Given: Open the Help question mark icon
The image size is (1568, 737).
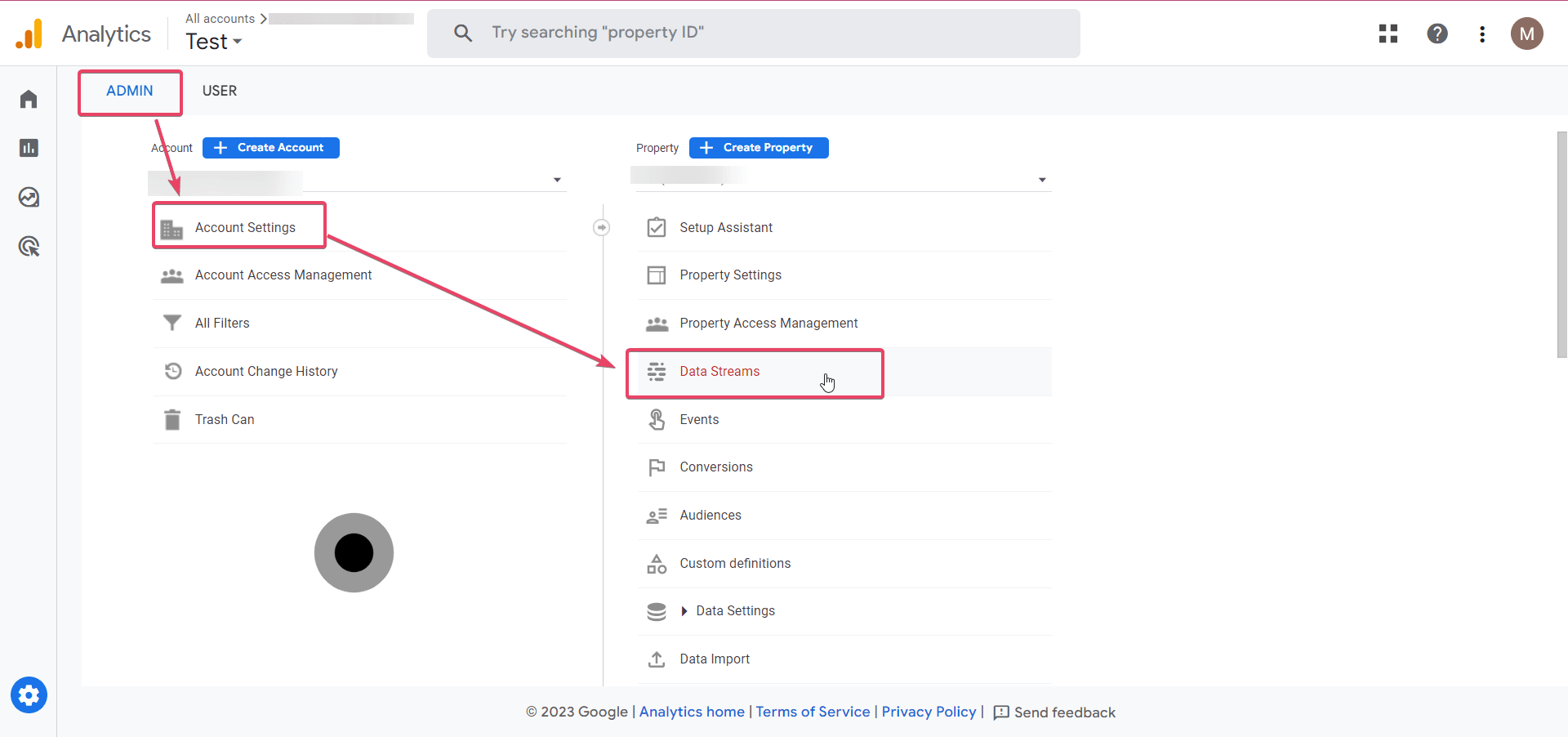Looking at the screenshot, I should pyautogui.click(x=1437, y=33).
